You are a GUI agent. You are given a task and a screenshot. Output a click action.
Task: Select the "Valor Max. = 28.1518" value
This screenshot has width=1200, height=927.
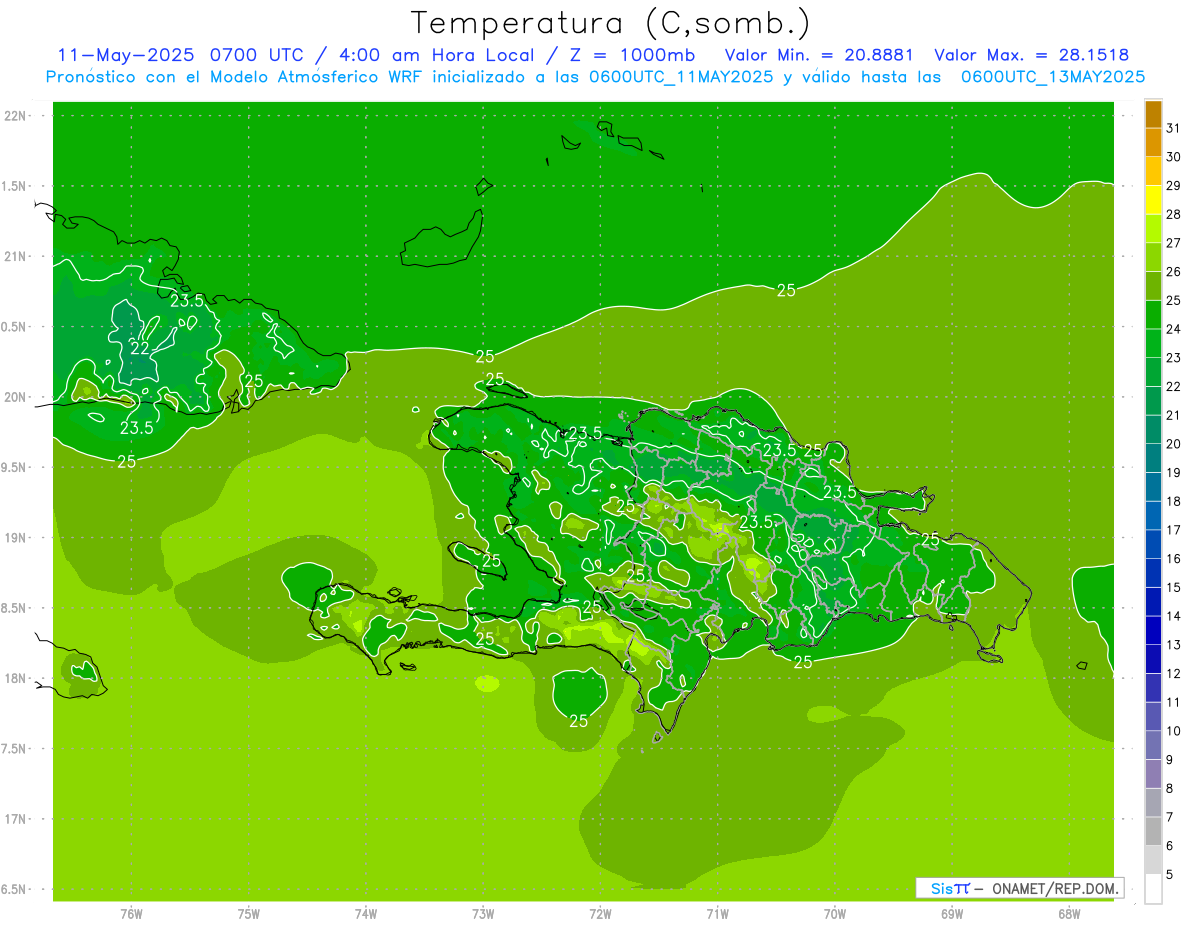tap(1031, 55)
